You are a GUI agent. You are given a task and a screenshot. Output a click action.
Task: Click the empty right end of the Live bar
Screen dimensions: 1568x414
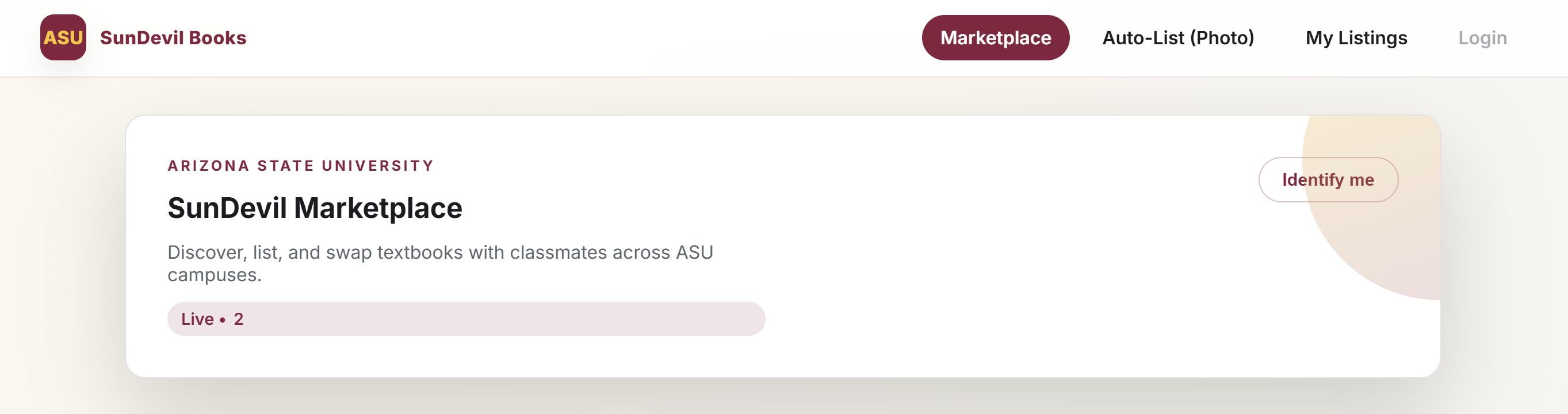700,319
